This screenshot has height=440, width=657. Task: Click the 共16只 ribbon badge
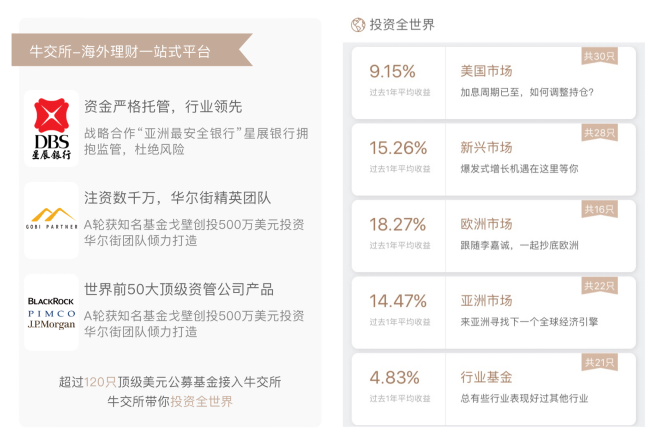pos(599,209)
